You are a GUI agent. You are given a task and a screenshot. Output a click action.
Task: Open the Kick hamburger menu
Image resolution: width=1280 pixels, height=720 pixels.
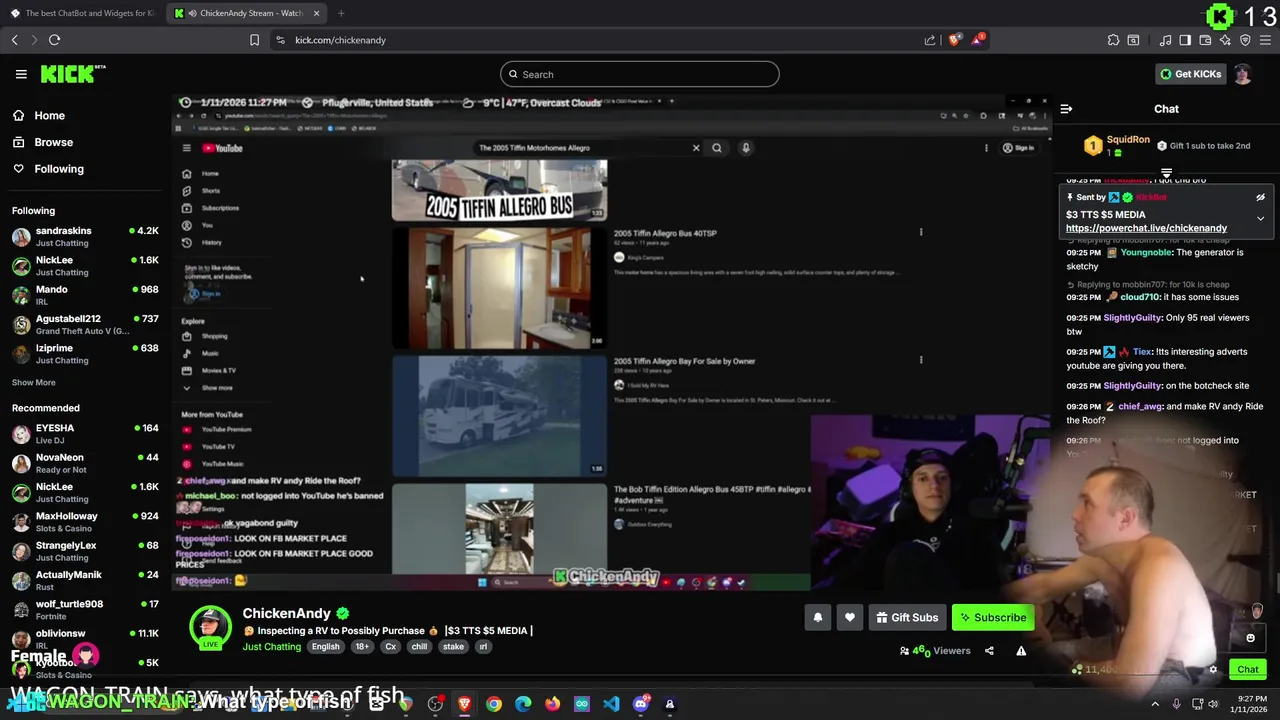[21, 74]
